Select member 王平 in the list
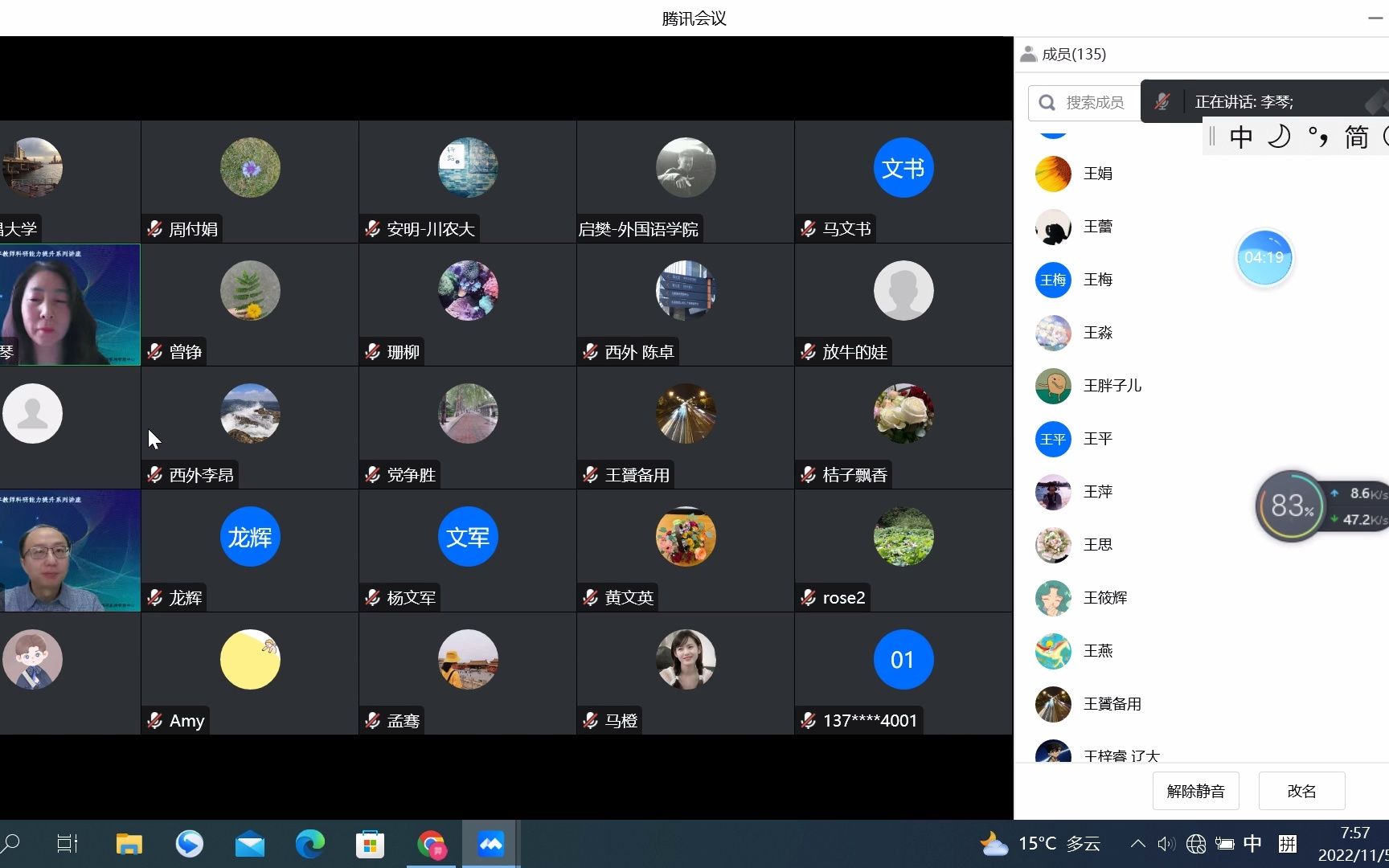Image resolution: width=1389 pixels, height=868 pixels. 1201,439
